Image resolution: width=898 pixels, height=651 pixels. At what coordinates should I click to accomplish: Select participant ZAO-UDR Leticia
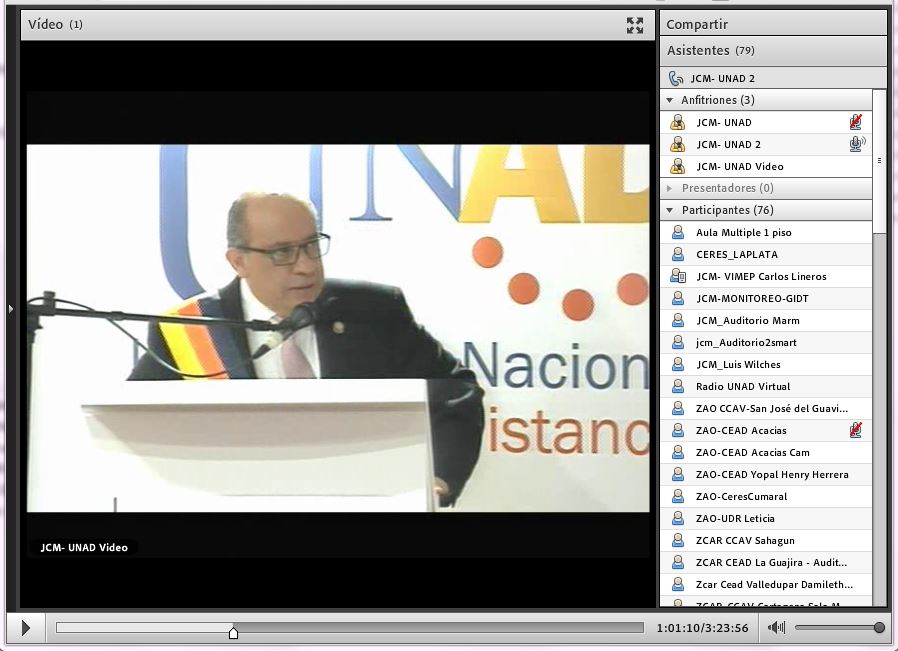766,518
